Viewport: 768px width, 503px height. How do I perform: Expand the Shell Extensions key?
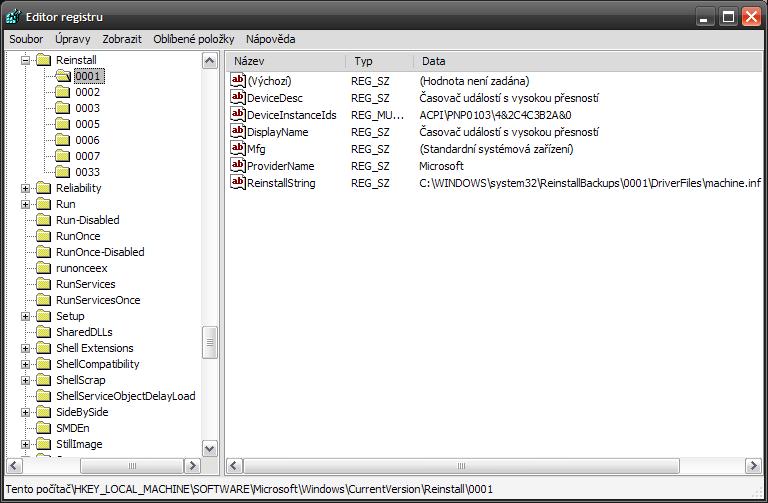(x=25, y=348)
